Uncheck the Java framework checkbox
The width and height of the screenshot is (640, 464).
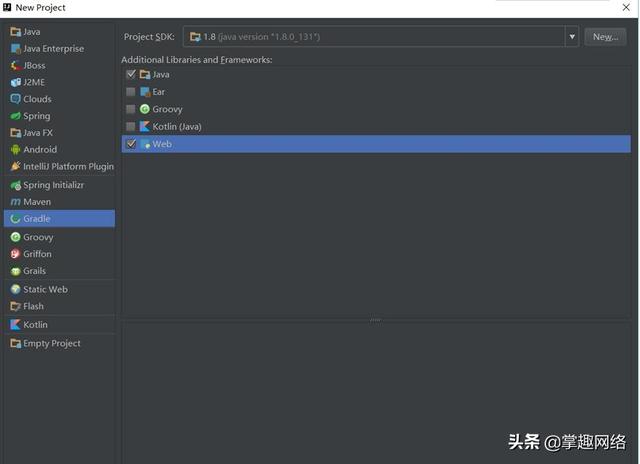(x=131, y=74)
